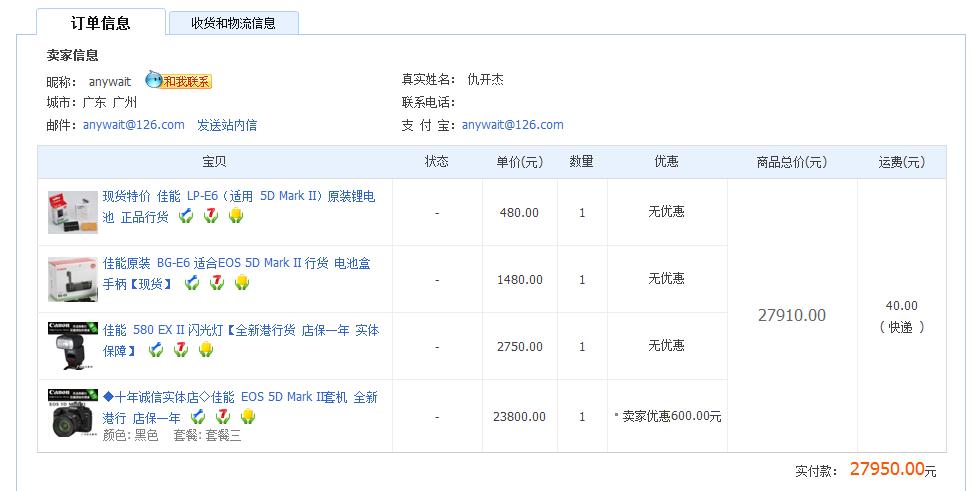
Task: Click the 和我联系 Wangwang chat icon
Action: pos(179,81)
